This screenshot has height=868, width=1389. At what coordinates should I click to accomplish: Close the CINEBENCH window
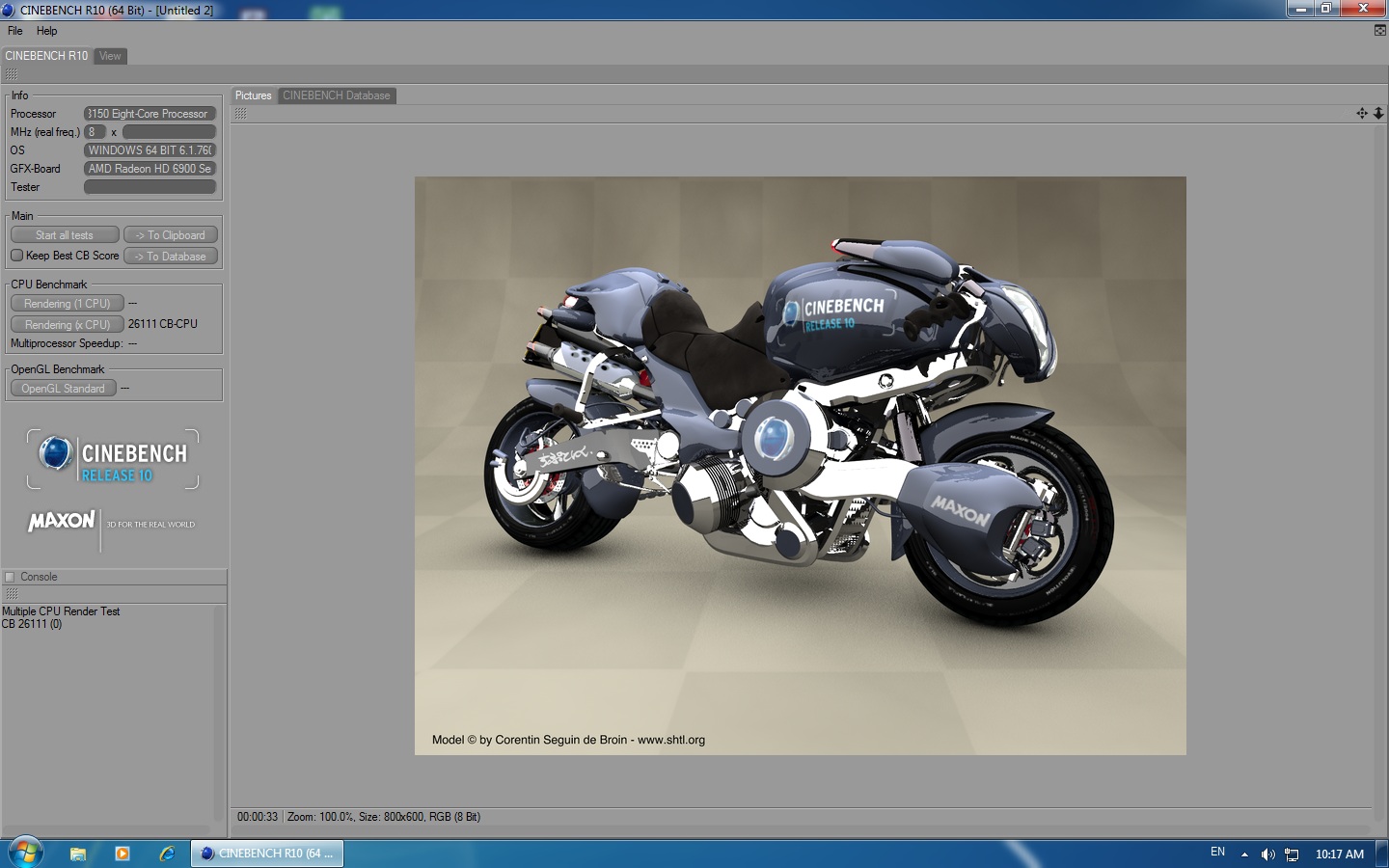click(1363, 9)
